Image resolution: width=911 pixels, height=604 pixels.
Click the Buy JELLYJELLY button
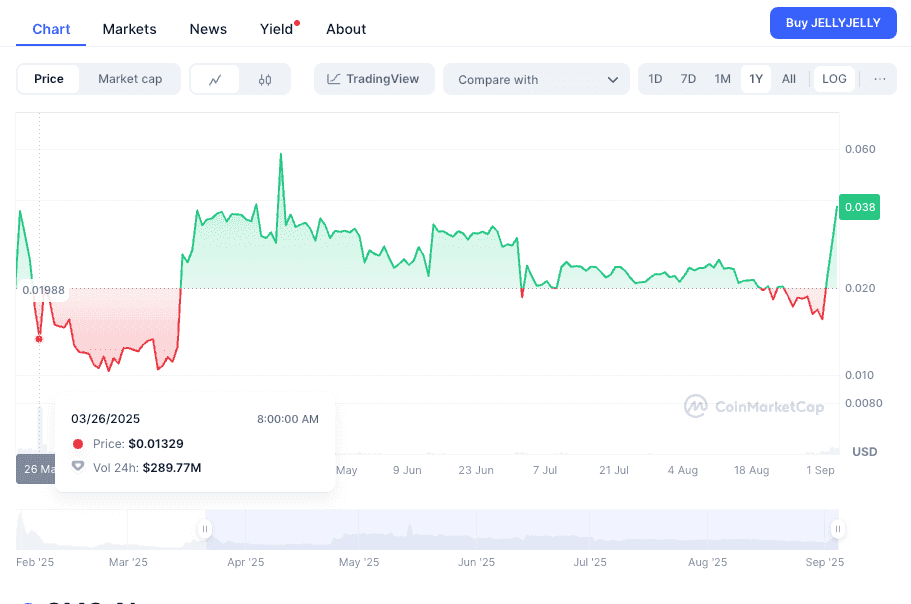(x=833, y=23)
